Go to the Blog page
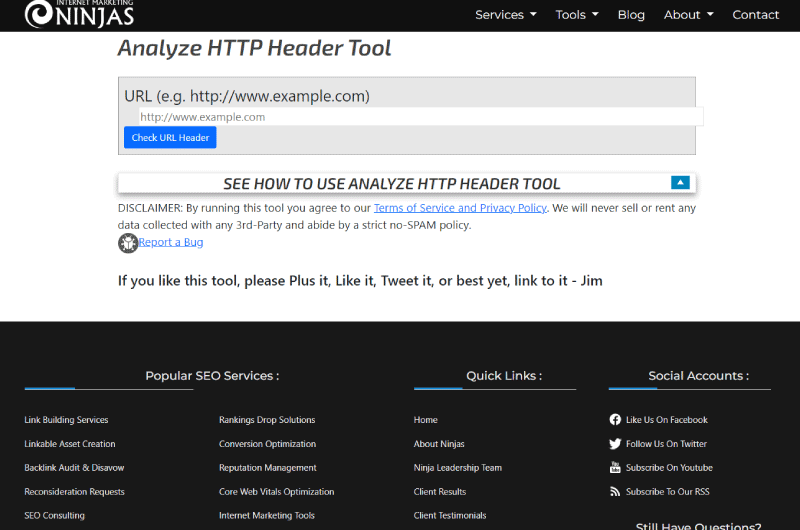The width and height of the screenshot is (800, 530). 631,15
